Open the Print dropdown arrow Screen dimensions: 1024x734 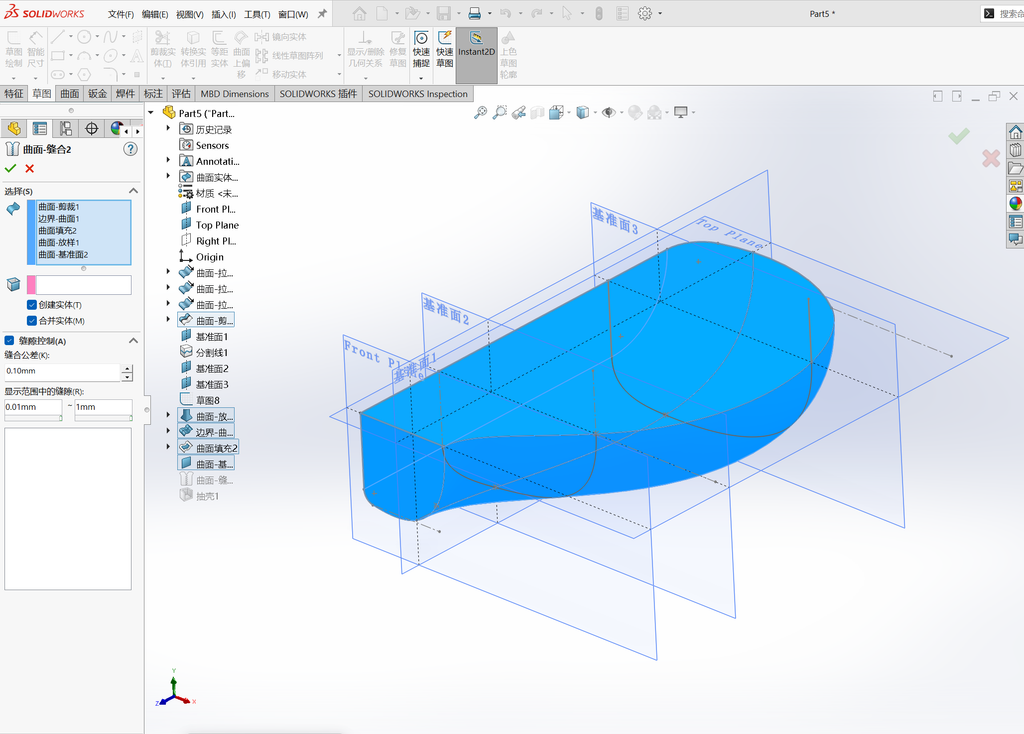tap(489, 14)
